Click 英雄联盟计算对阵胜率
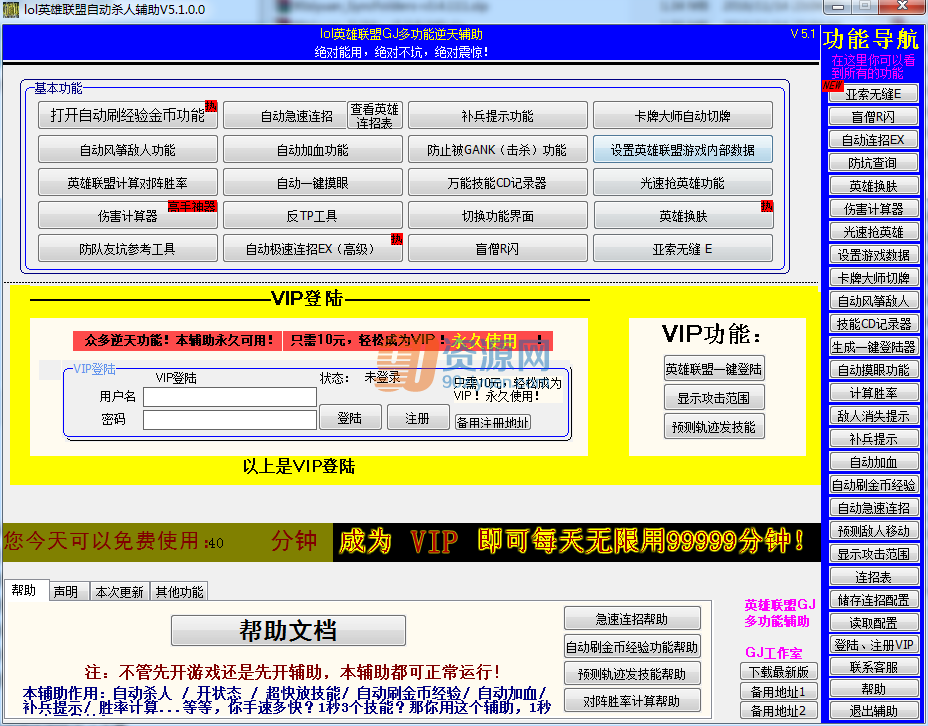Image resolution: width=928 pixels, height=726 pixels. click(x=128, y=182)
